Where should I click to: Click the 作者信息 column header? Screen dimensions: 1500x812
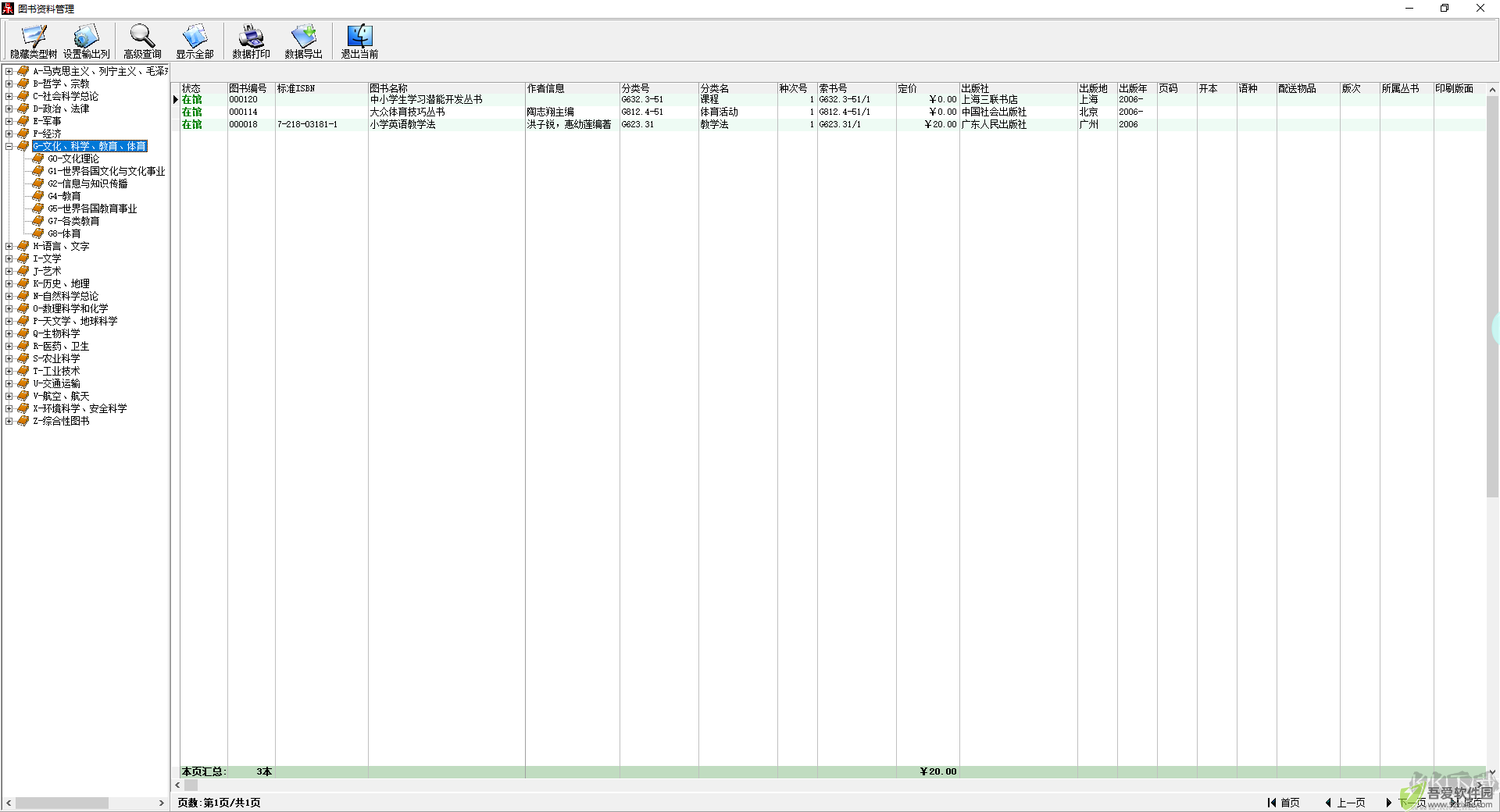573,88
